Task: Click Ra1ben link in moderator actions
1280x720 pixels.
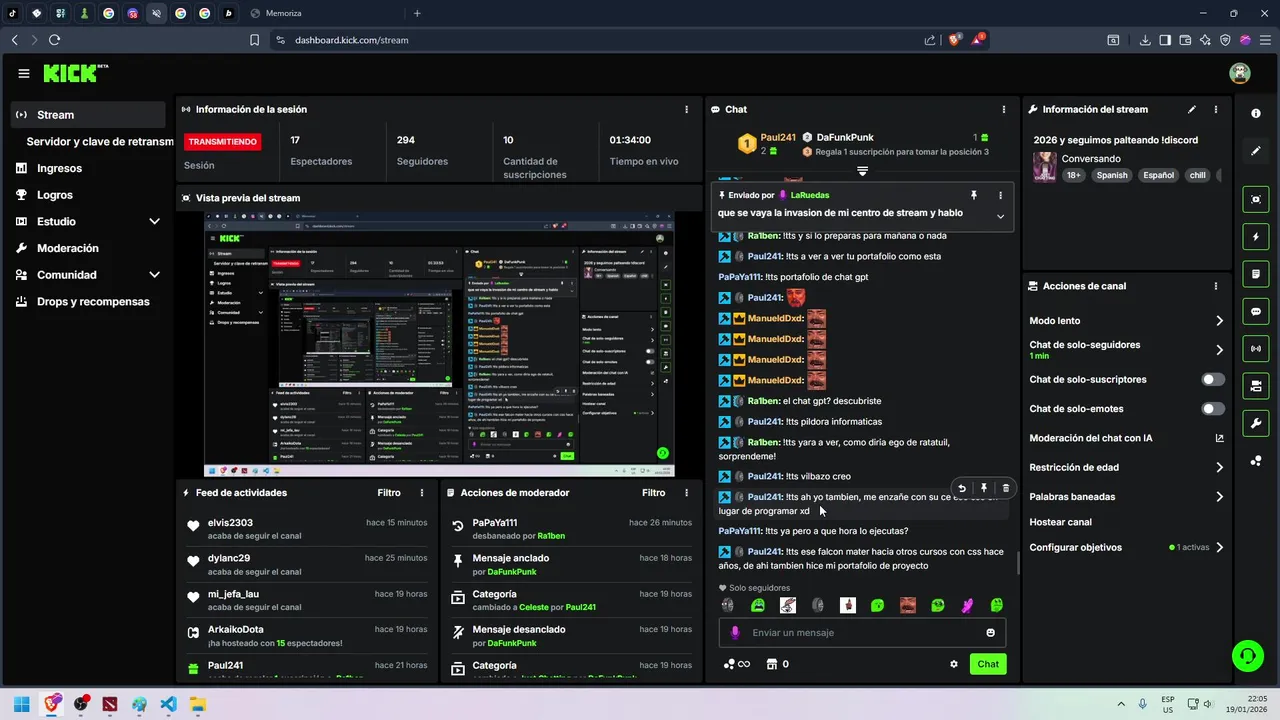Action: click(x=551, y=536)
